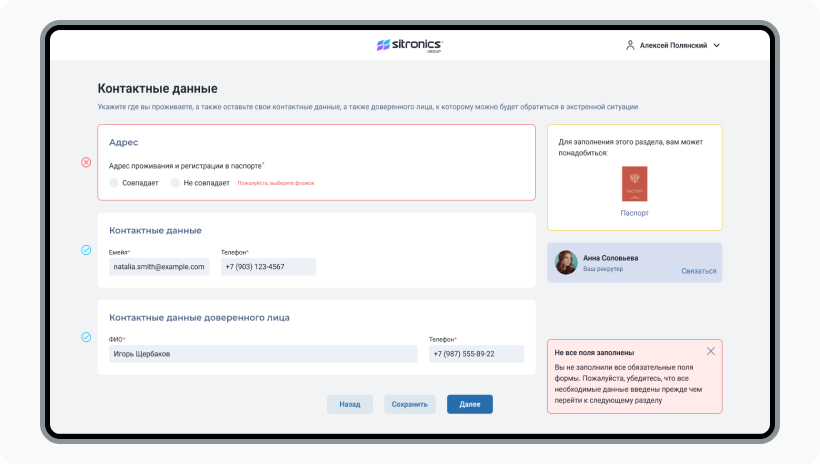Click the checkmark icon beside доверенного лица section
820x464 pixels.
click(x=86, y=337)
